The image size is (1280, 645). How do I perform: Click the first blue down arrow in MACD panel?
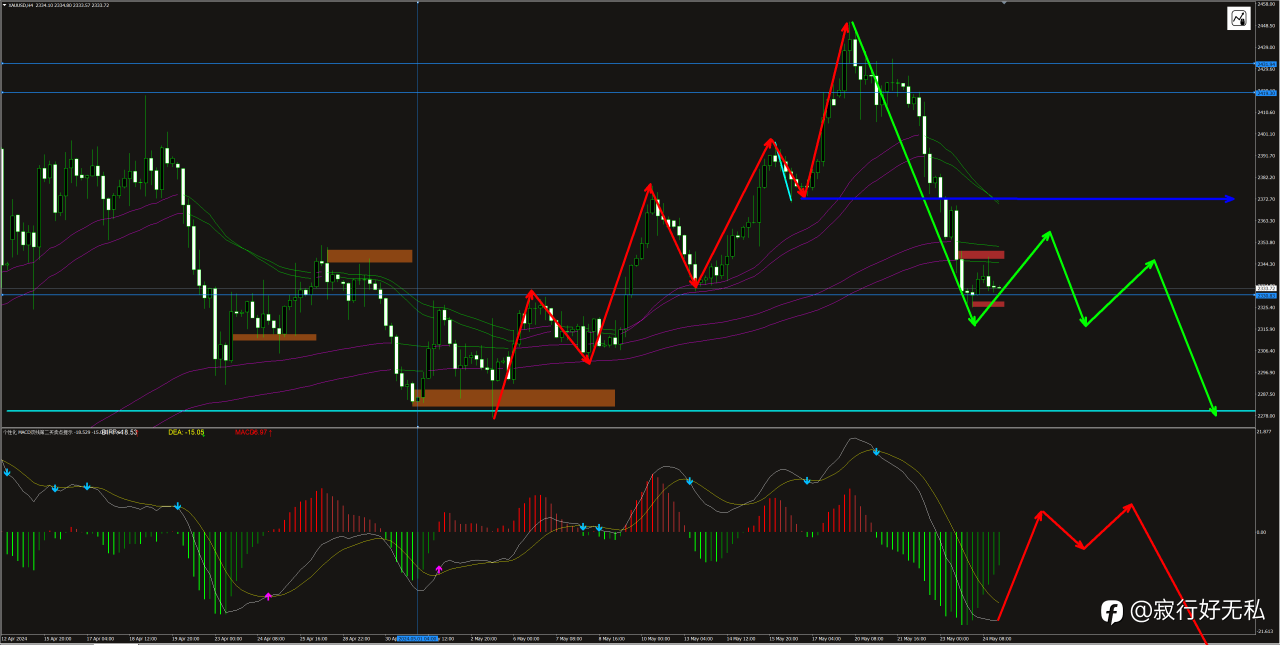pos(8,471)
